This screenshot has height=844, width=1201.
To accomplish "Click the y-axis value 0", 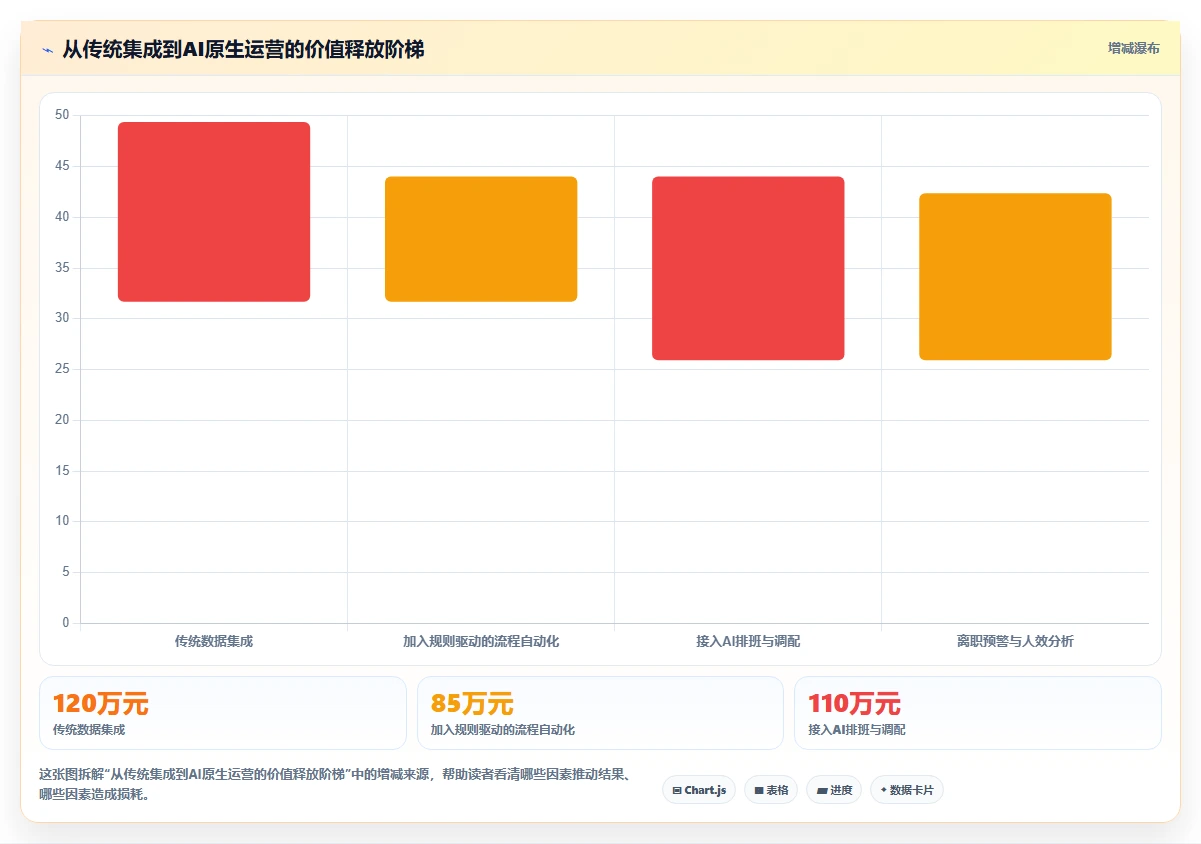I will click(x=66, y=623).
